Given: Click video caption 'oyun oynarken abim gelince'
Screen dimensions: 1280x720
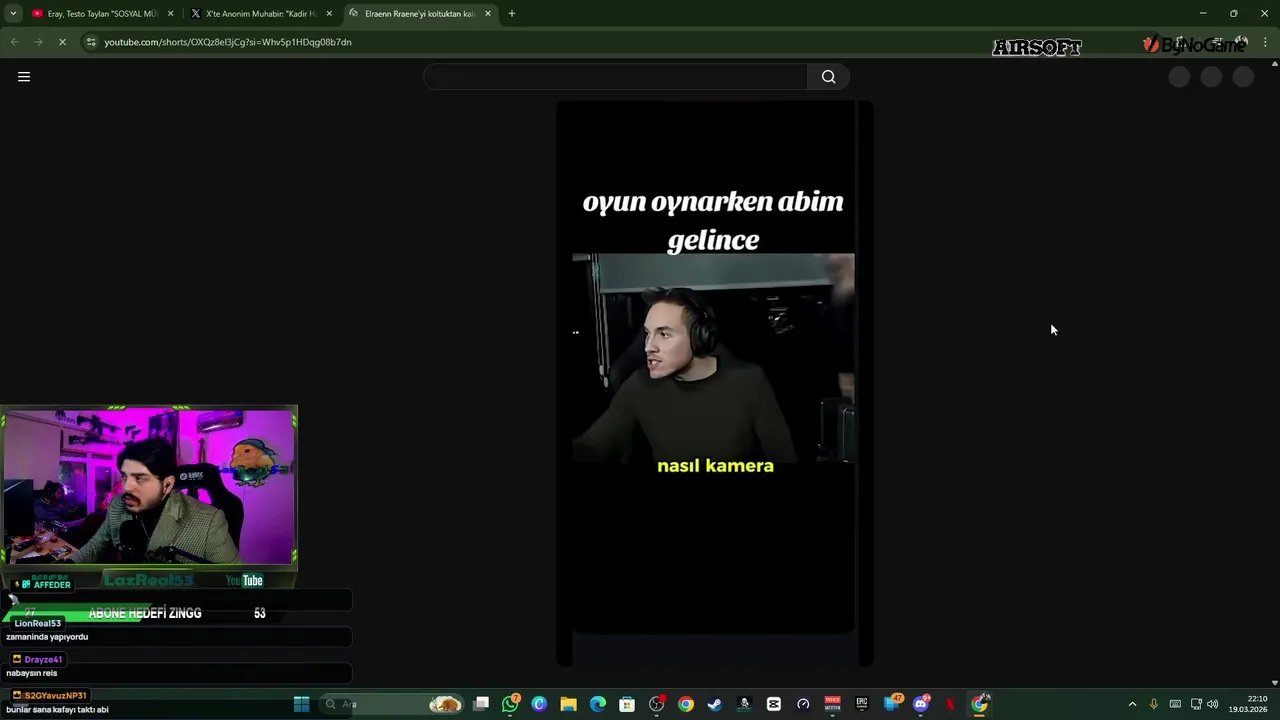Looking at the screenshot, I should [x=713, y=220].
